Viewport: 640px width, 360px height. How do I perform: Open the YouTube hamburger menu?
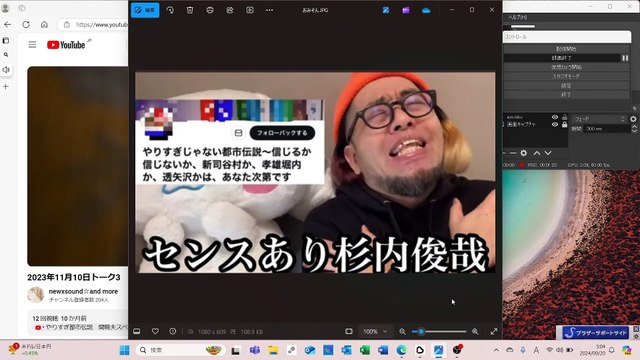(32, 44)
